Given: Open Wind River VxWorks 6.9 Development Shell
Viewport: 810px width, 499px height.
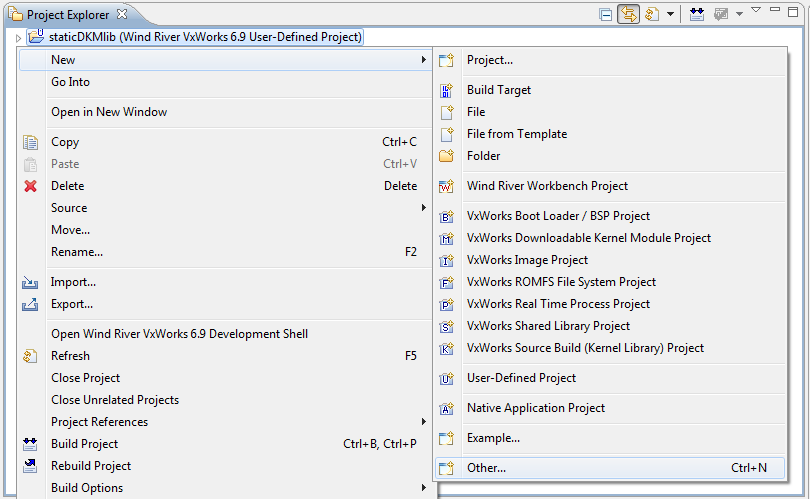Looking at the screenshot, I should (x=179, y=334).
